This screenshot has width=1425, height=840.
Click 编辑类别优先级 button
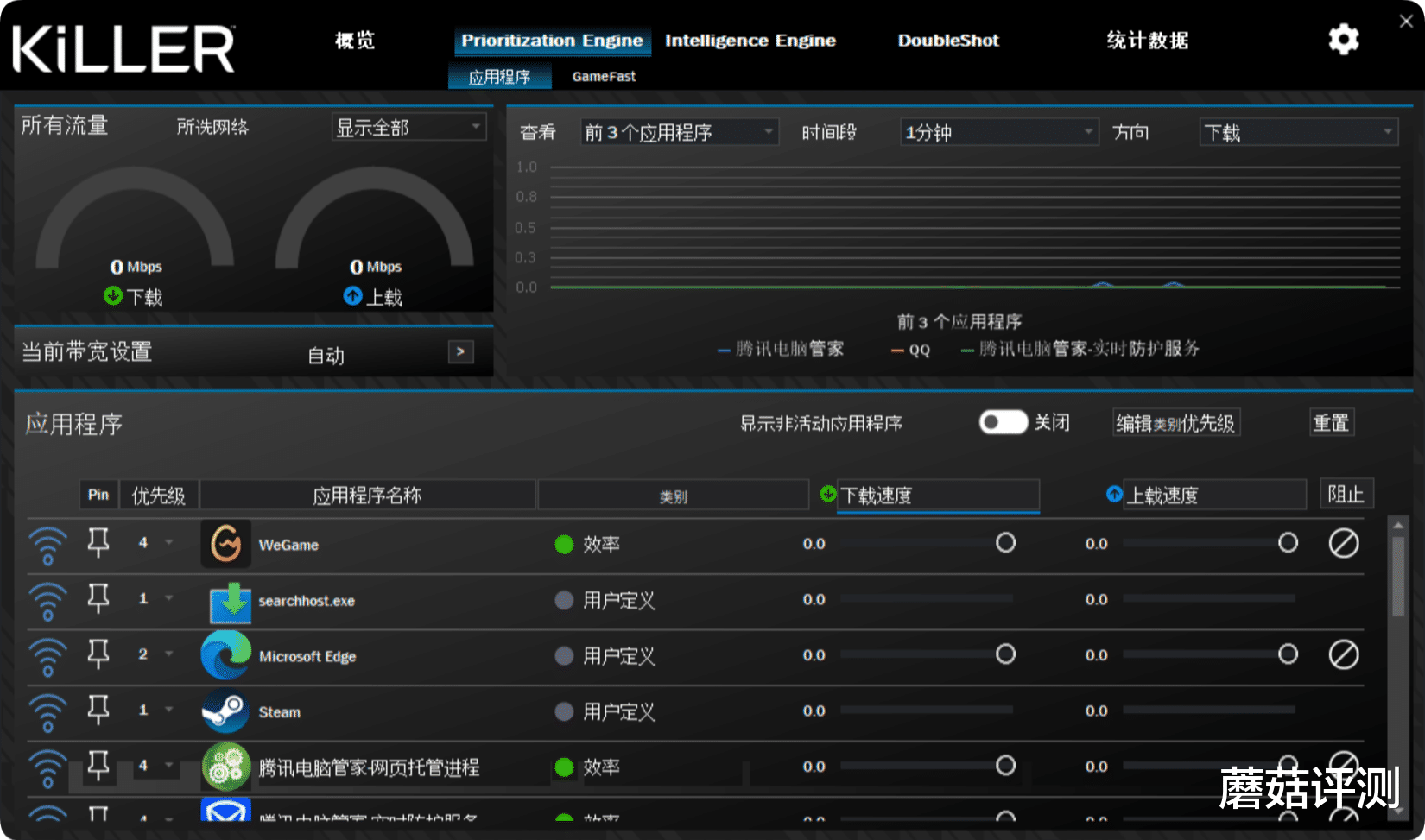point(1176,423)
